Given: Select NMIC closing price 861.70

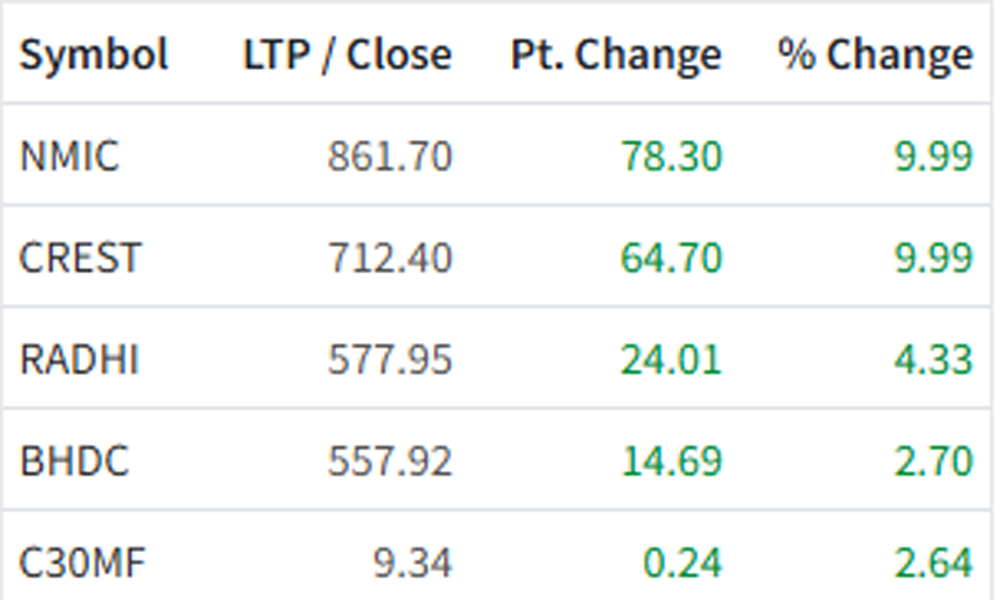Looking at the screenshot, I should click(390, 156).
